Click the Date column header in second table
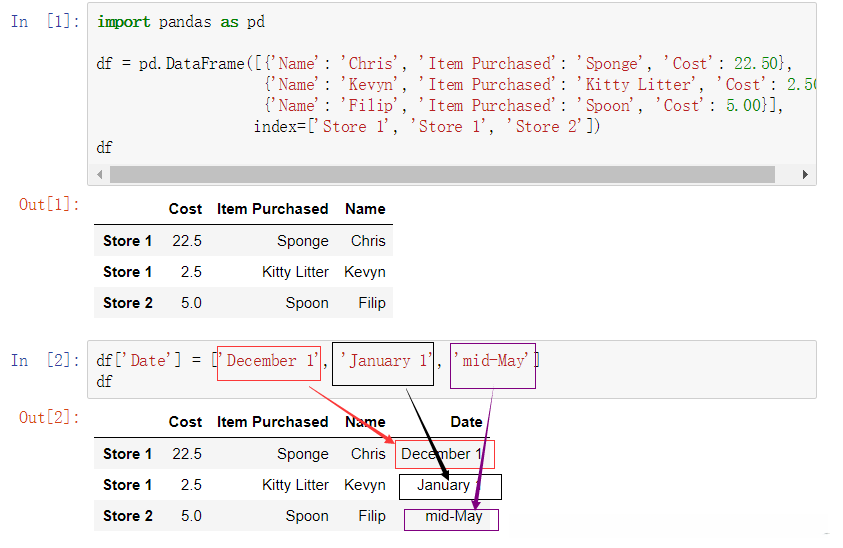This screenshot has height=548, width=843. tap(466, 422)
